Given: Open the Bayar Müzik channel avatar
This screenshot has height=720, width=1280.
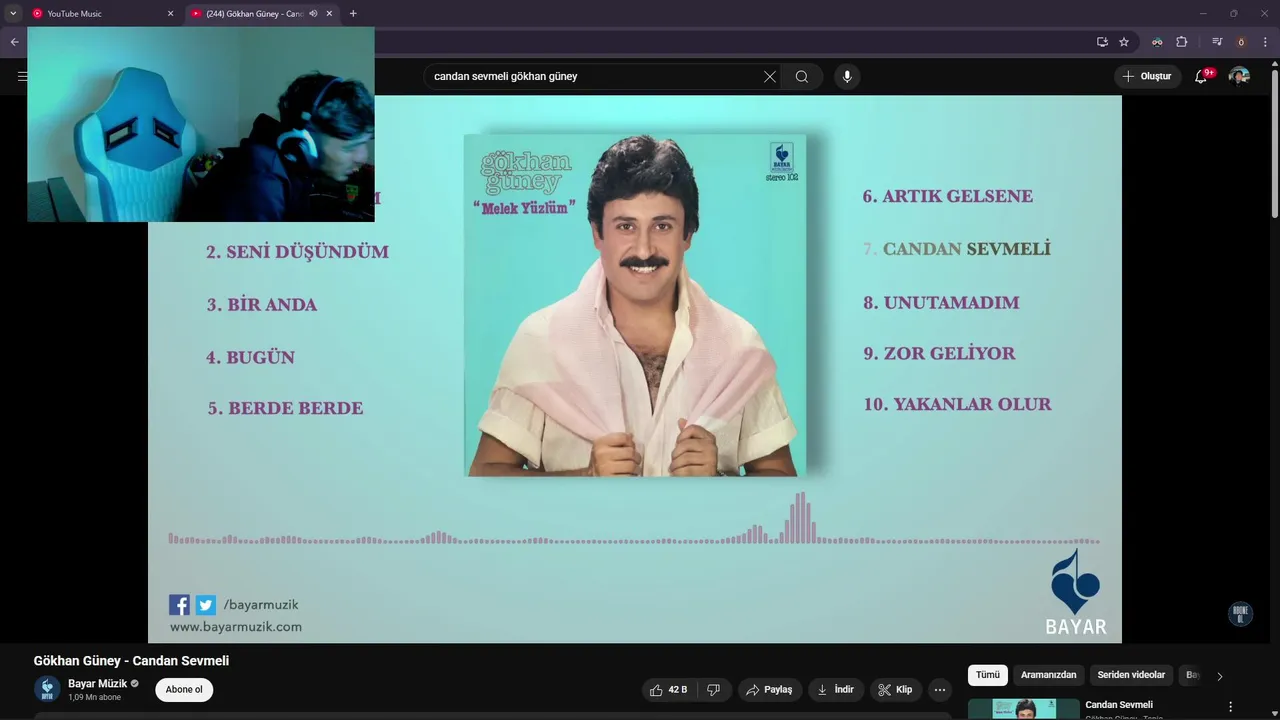Looking at the screenshot, I should [47, 689].
